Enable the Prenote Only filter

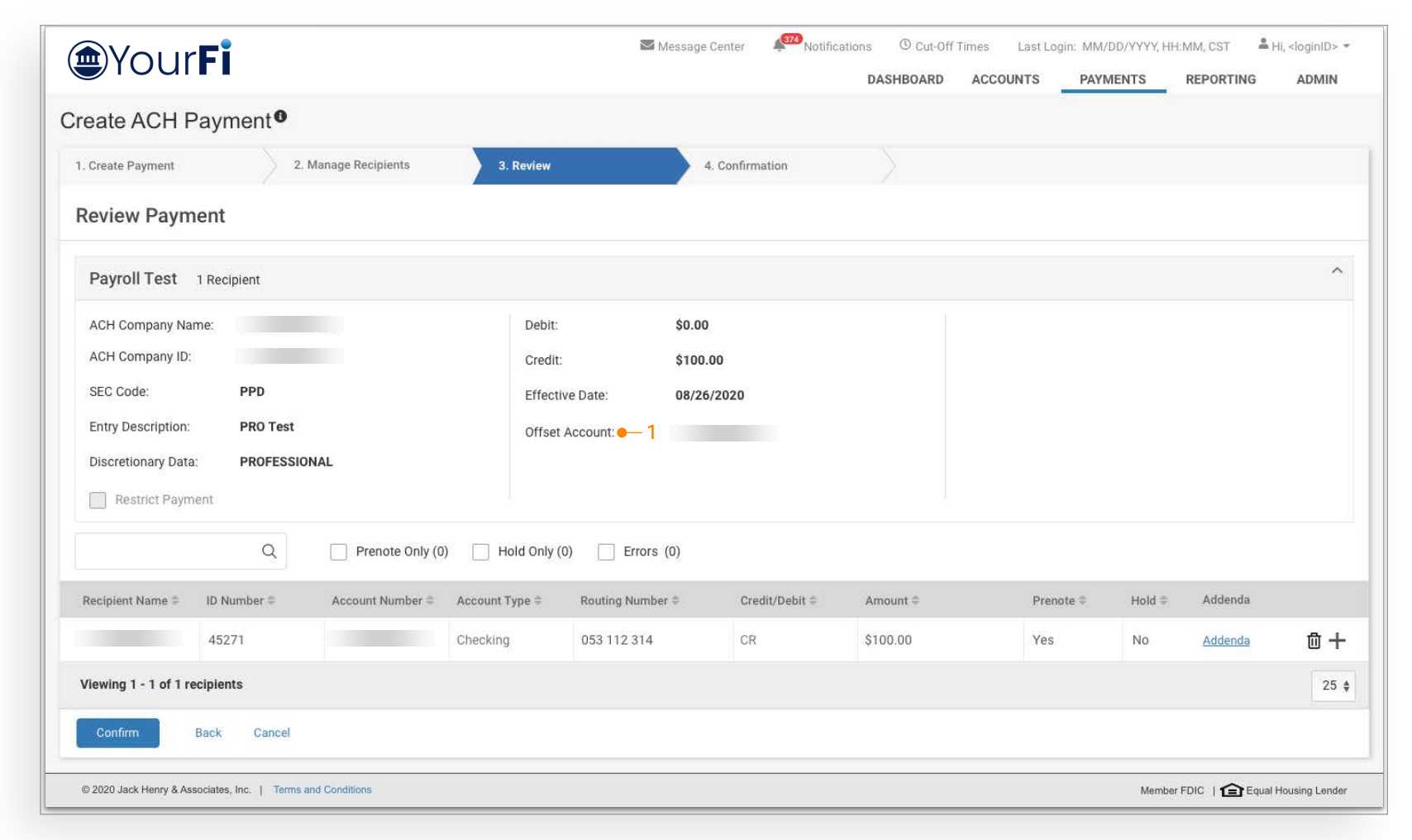(338, 552)
